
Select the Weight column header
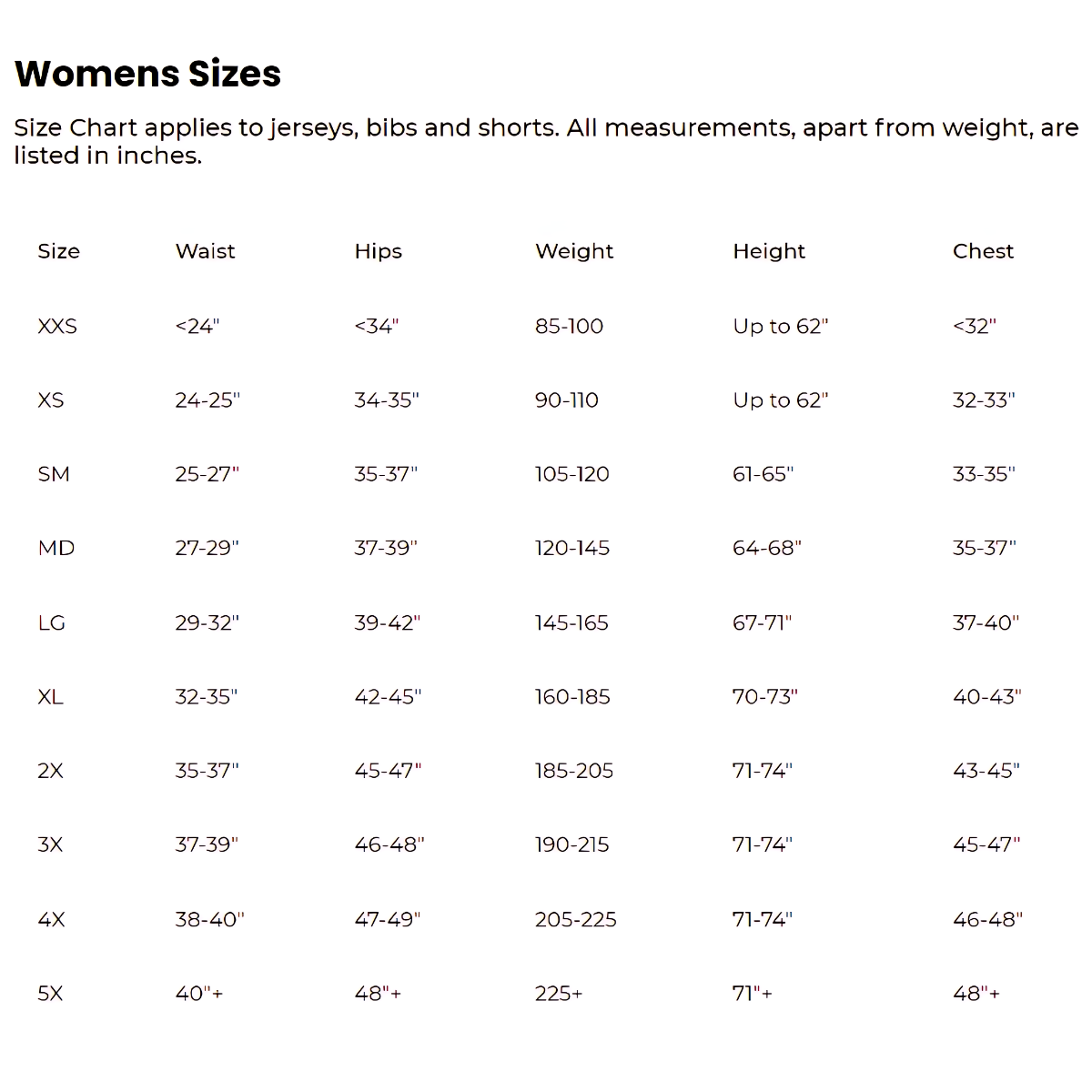point(574,251)
